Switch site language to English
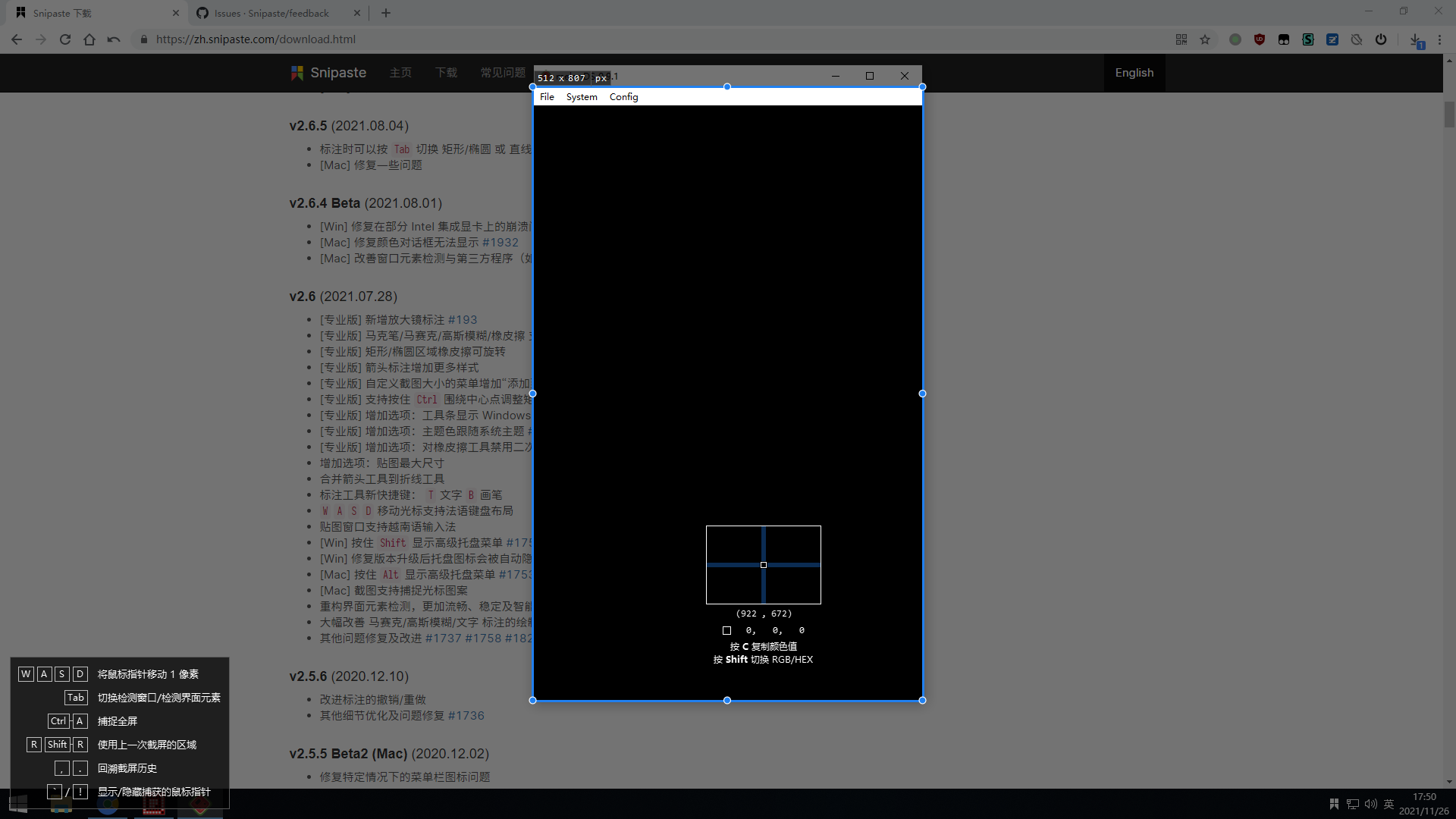Viewport: 1456px width, 819px height. tap(1134, 73)
